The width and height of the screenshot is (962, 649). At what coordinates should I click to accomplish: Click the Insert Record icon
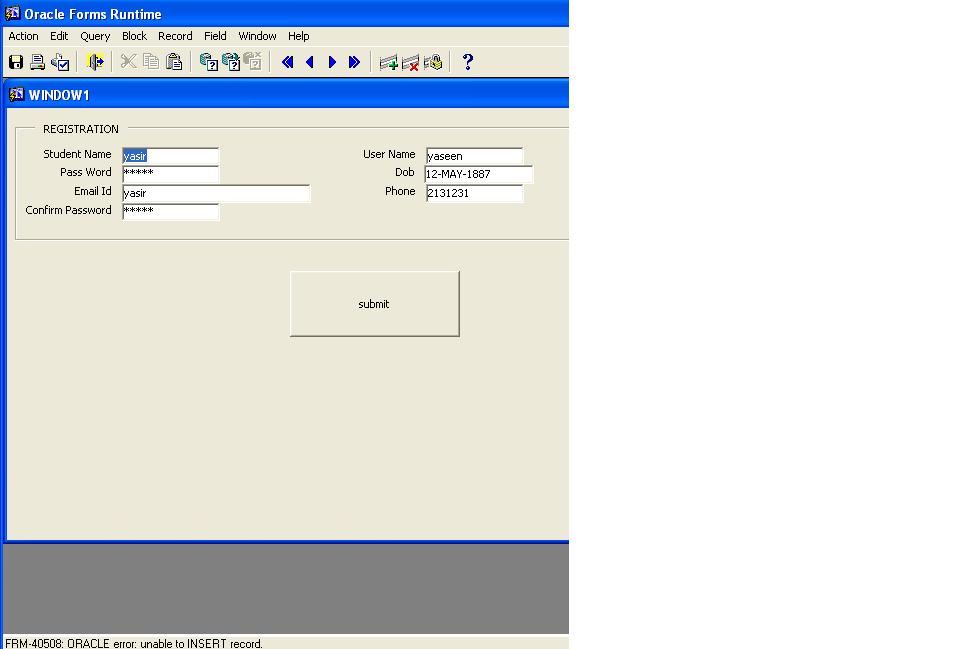(388, 63)
